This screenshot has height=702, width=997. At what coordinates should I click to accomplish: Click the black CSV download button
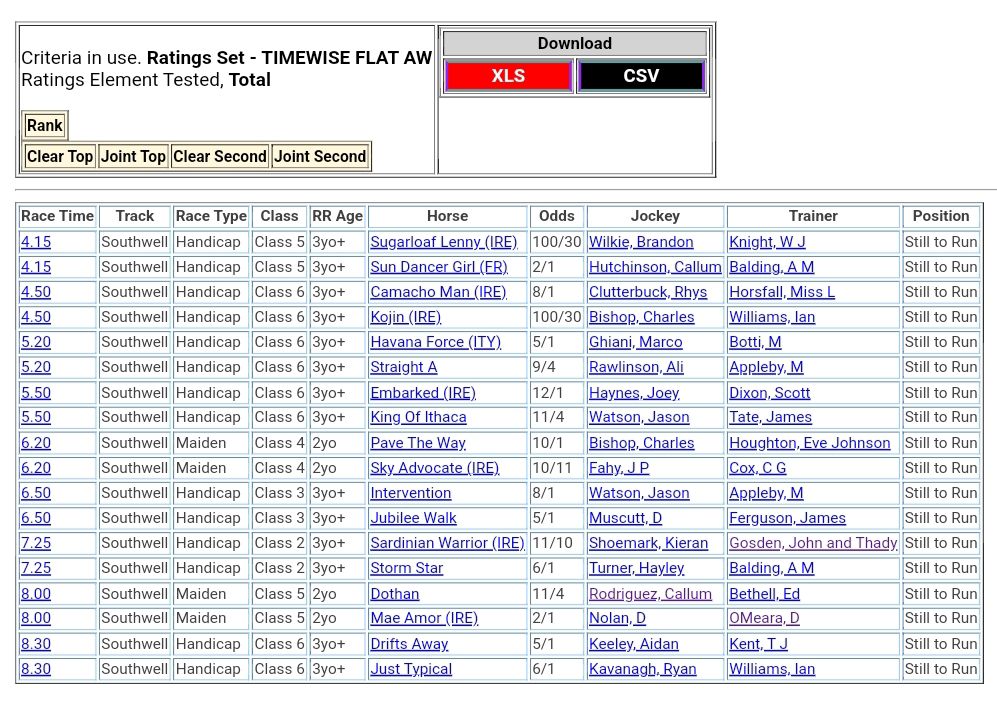[x=641, y=76]
